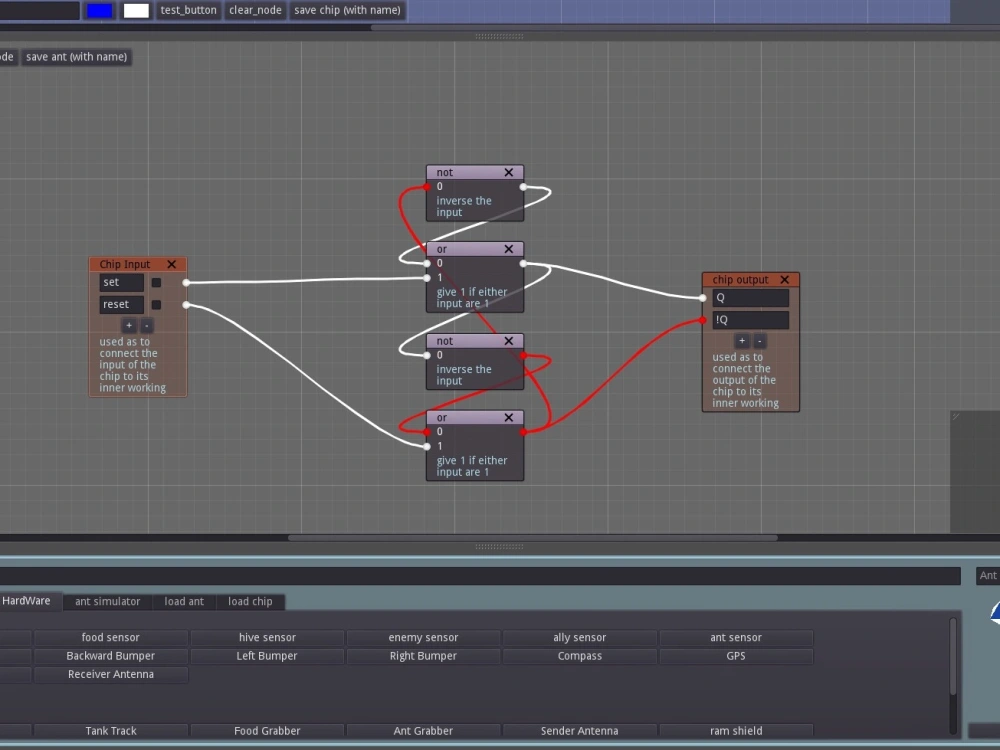Click the blue color swatch

99,10
